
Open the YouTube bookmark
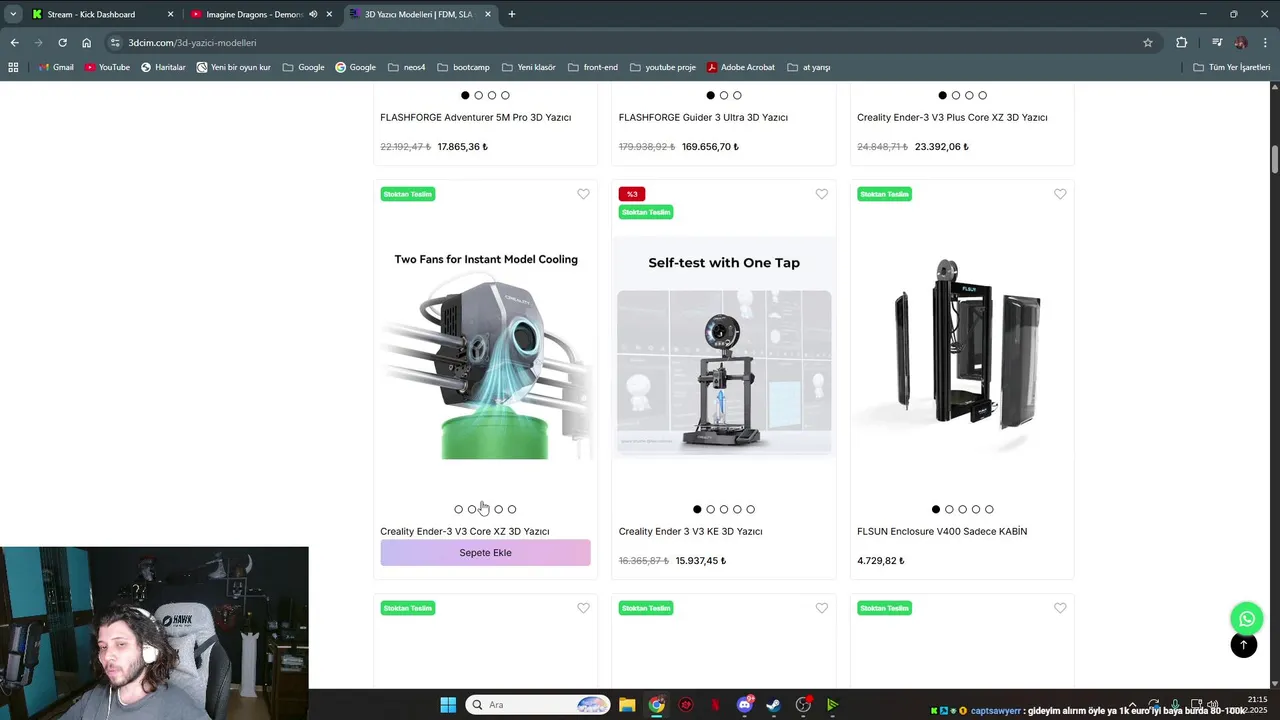[x=107, y=67]
